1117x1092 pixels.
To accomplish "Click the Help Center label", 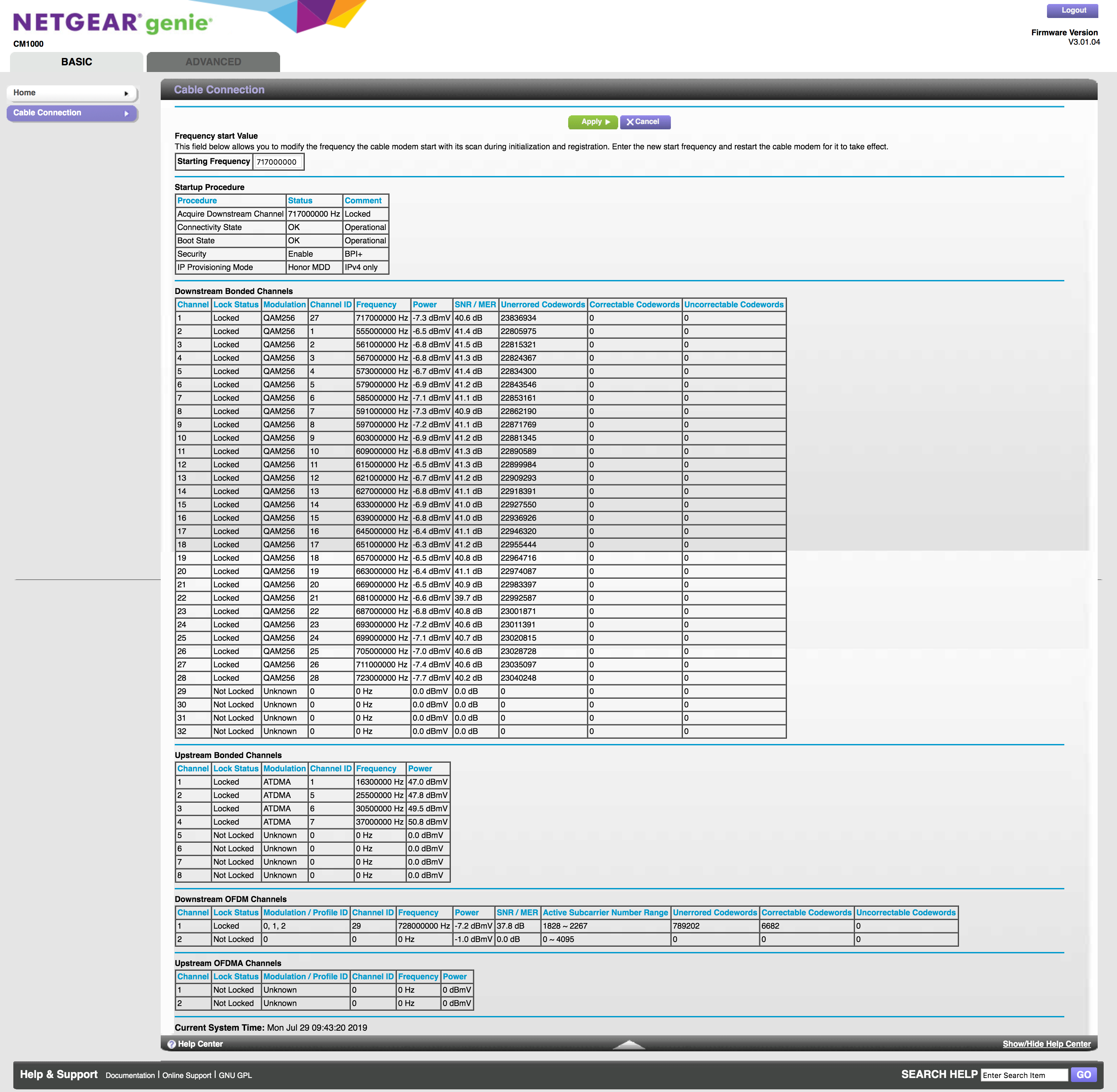I will (200, 1044).
